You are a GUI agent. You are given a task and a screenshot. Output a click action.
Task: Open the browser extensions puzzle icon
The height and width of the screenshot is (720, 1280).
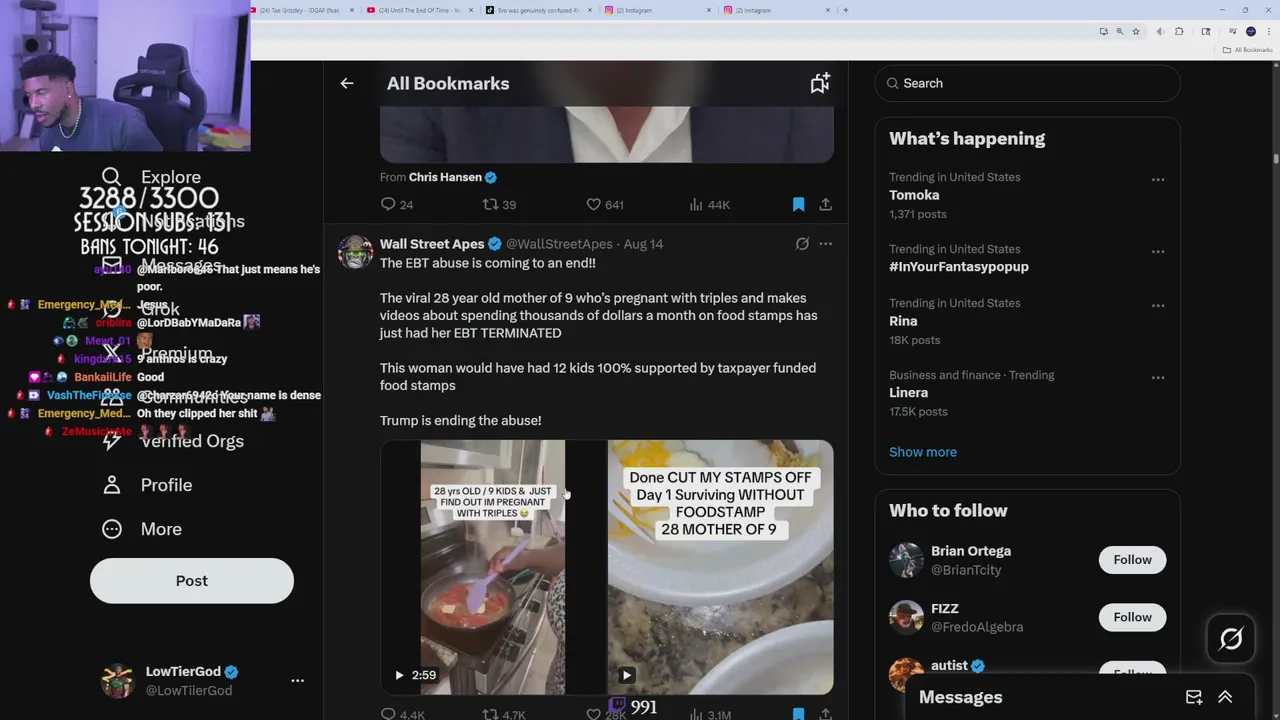click(x=1179, y=32)
